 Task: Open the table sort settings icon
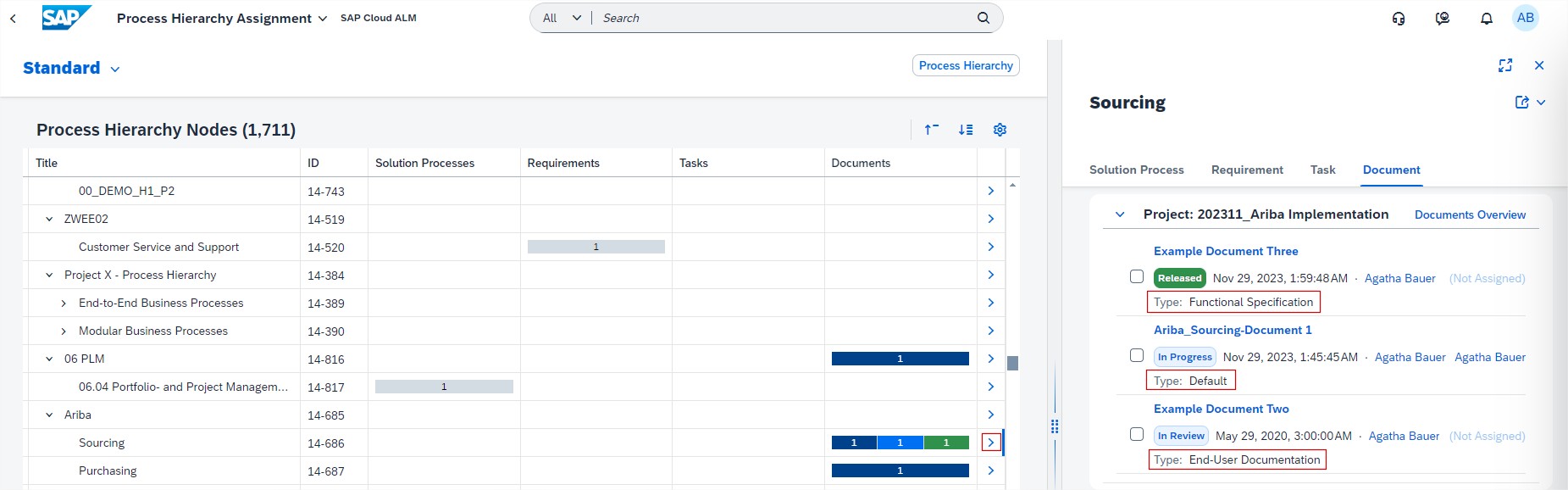[x=966, y=130]
